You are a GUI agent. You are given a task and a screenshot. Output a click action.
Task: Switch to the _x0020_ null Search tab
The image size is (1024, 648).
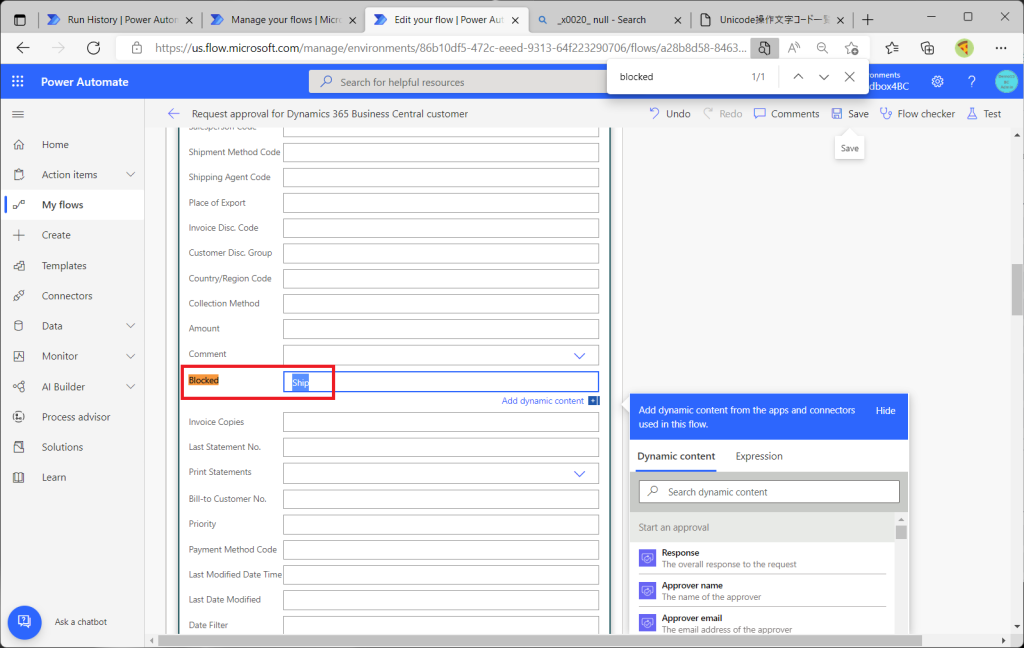point(610,20)
